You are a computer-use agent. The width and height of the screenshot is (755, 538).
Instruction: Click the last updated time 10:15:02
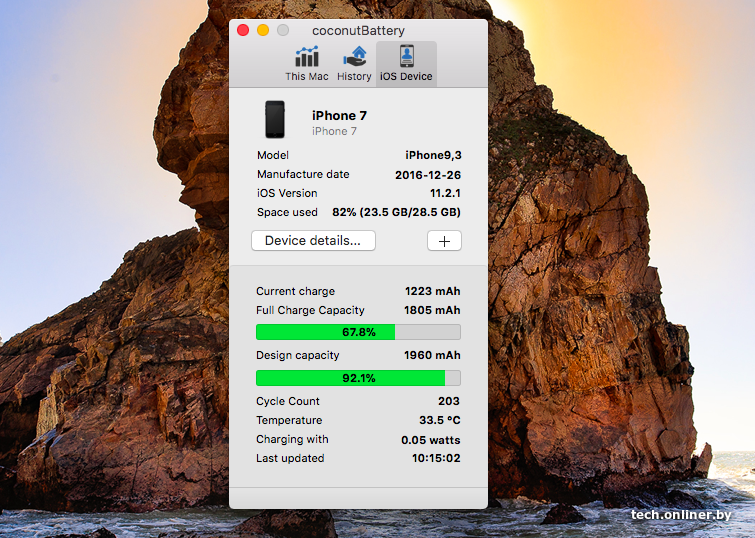click(436, 459)
